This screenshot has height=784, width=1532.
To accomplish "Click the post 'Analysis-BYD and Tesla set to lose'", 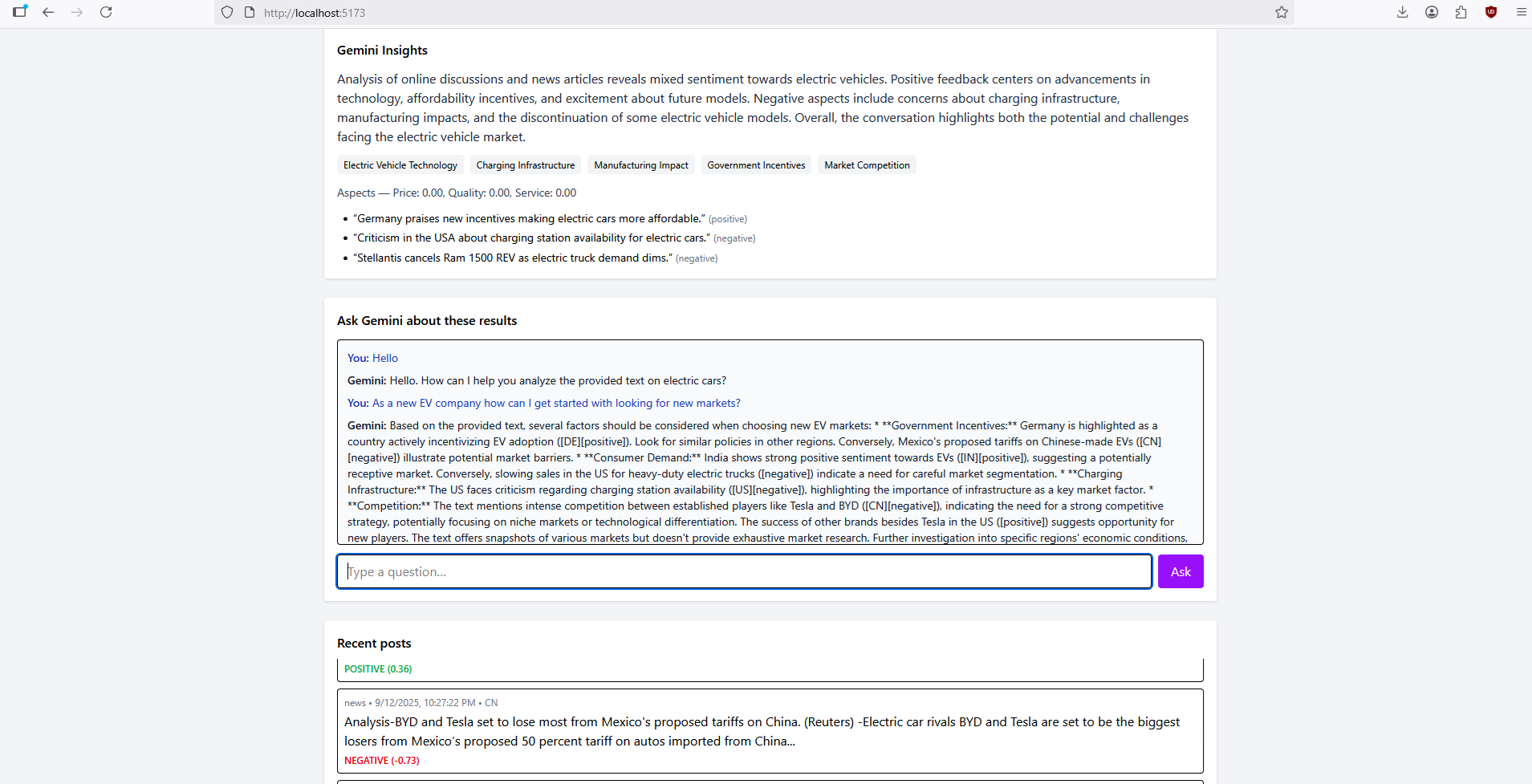I will (x=762, y=732).
